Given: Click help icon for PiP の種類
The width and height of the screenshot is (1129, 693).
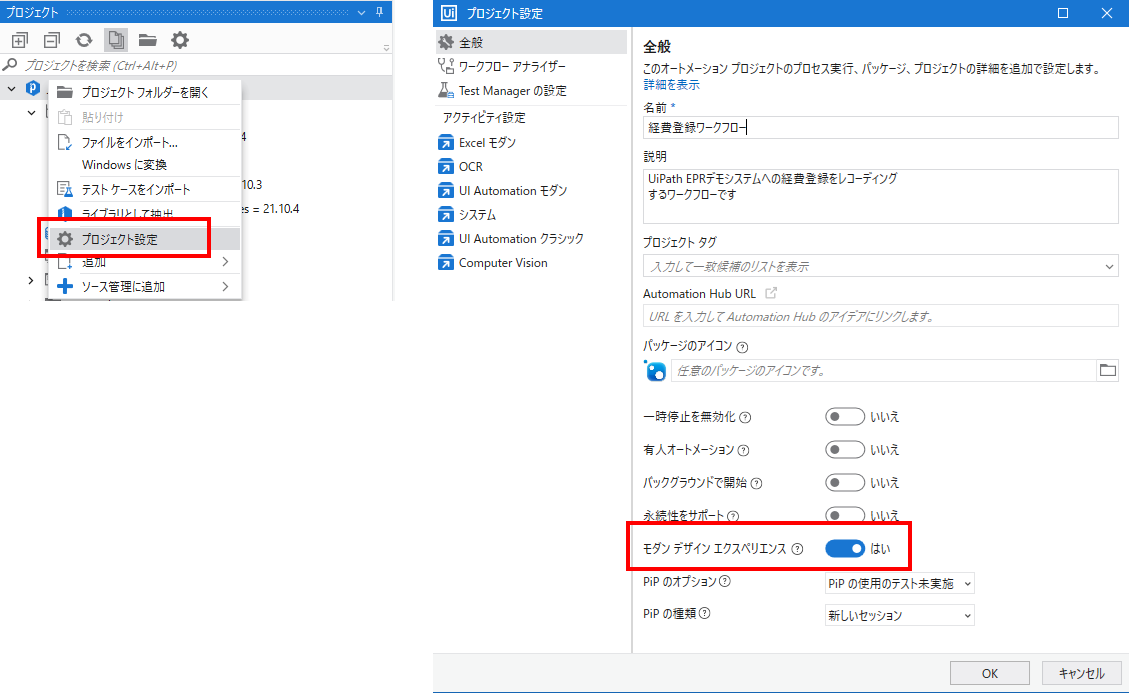Looking at the screenshot, I should pyautogui.click(x=705, y=614).
